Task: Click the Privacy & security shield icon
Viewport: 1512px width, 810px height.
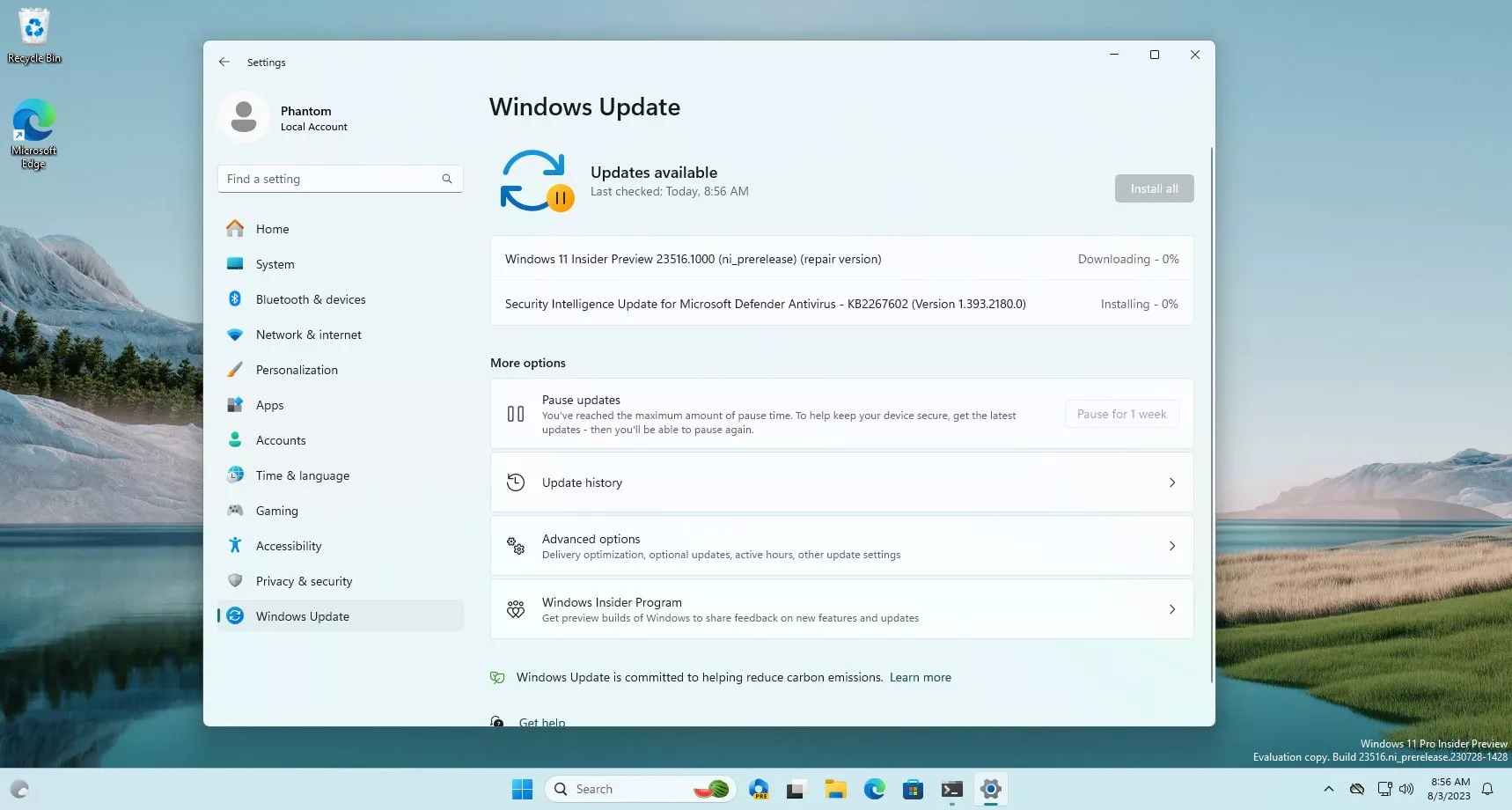Action: 235,581
